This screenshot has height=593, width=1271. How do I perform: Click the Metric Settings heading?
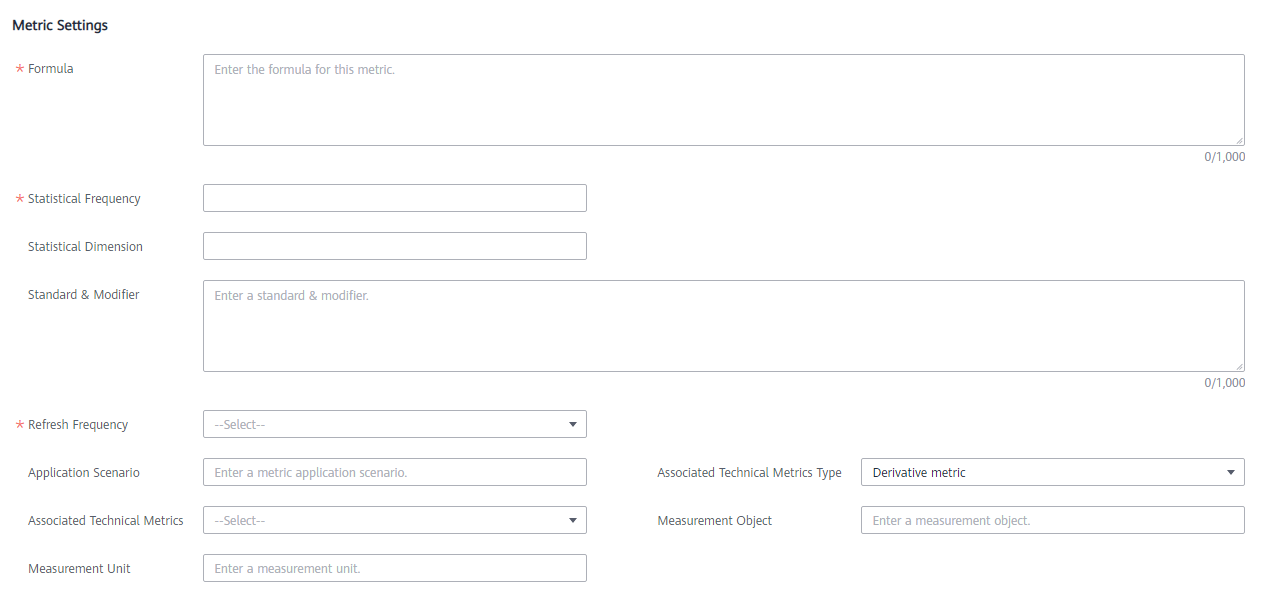[x=60, y=26]
